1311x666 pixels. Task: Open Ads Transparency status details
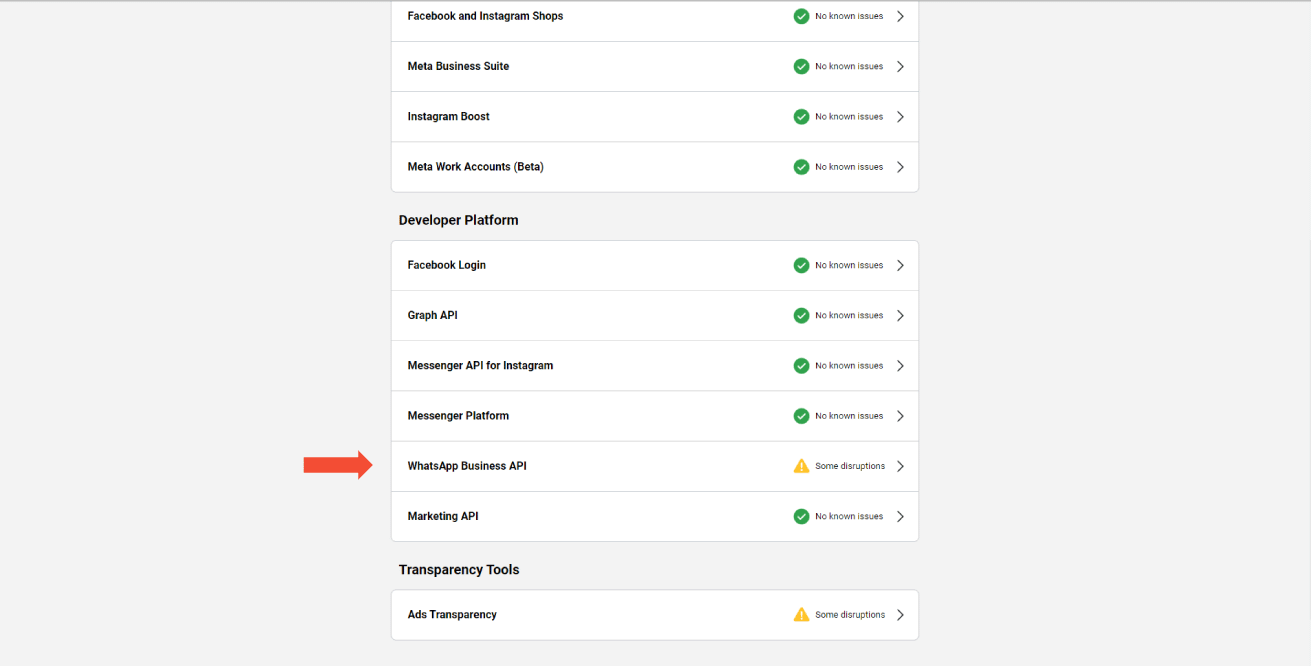[655, 614]
